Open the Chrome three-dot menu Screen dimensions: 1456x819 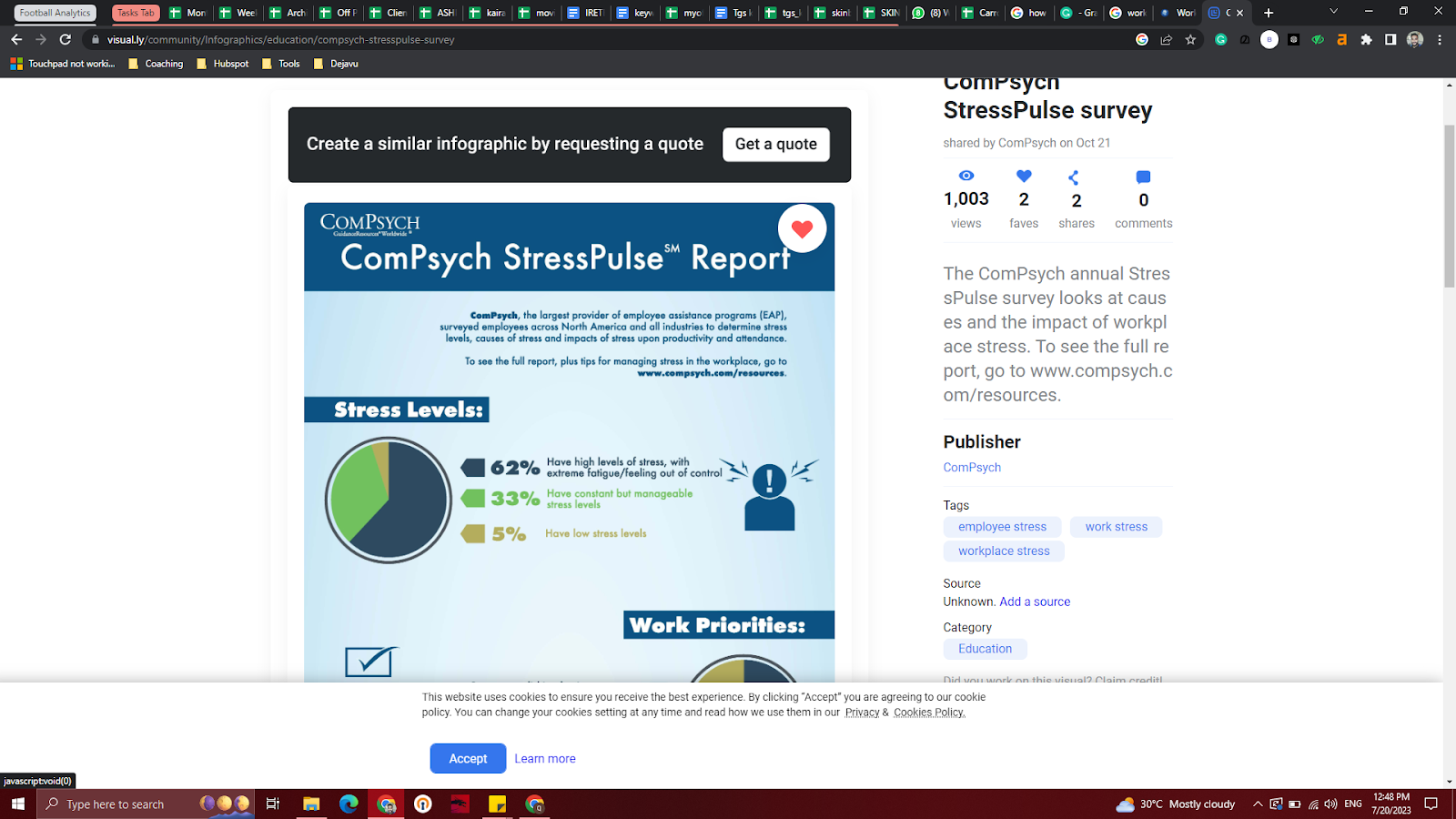[1440, 39]
